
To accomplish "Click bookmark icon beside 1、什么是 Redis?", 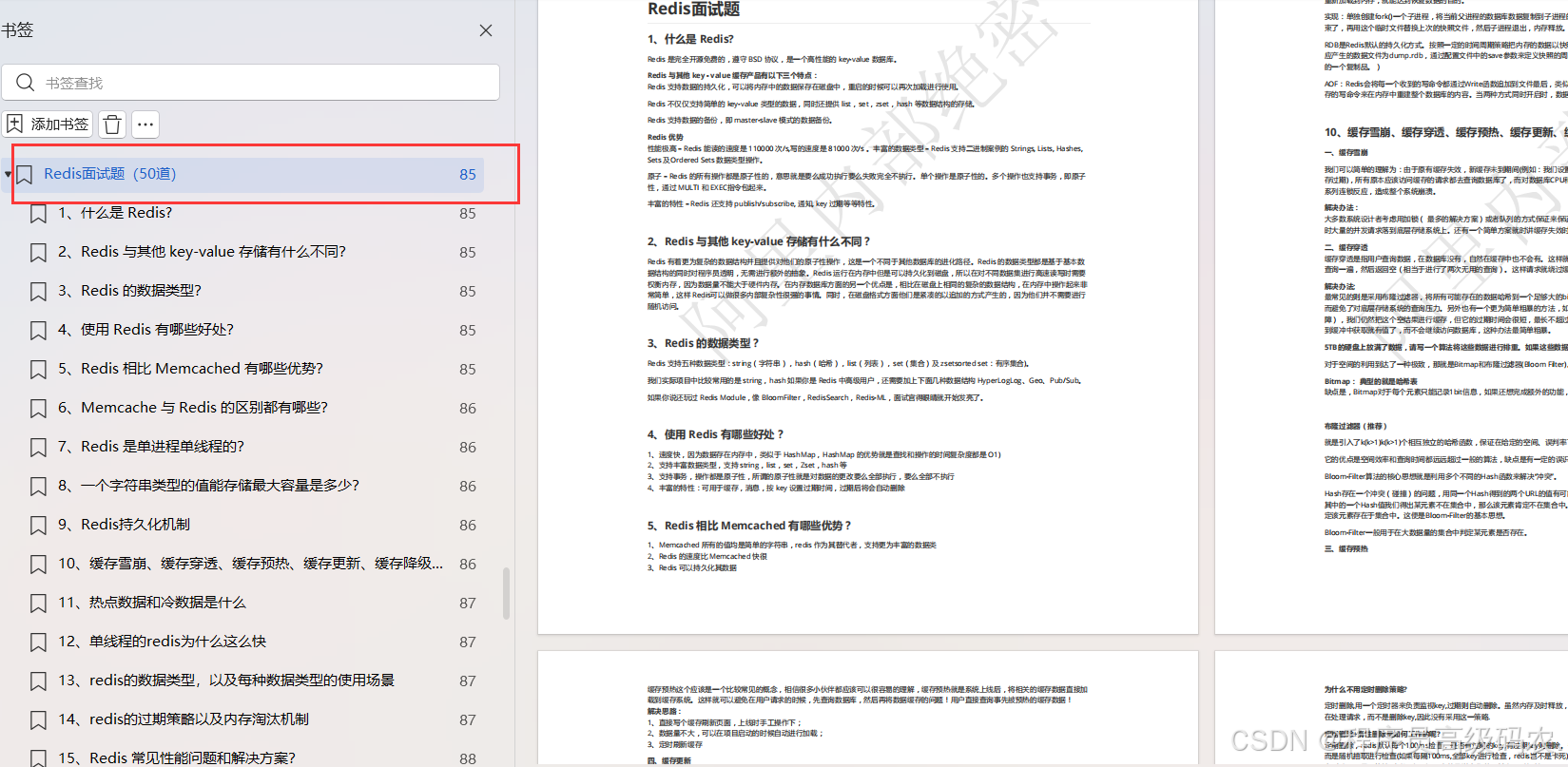I will 38,214.
